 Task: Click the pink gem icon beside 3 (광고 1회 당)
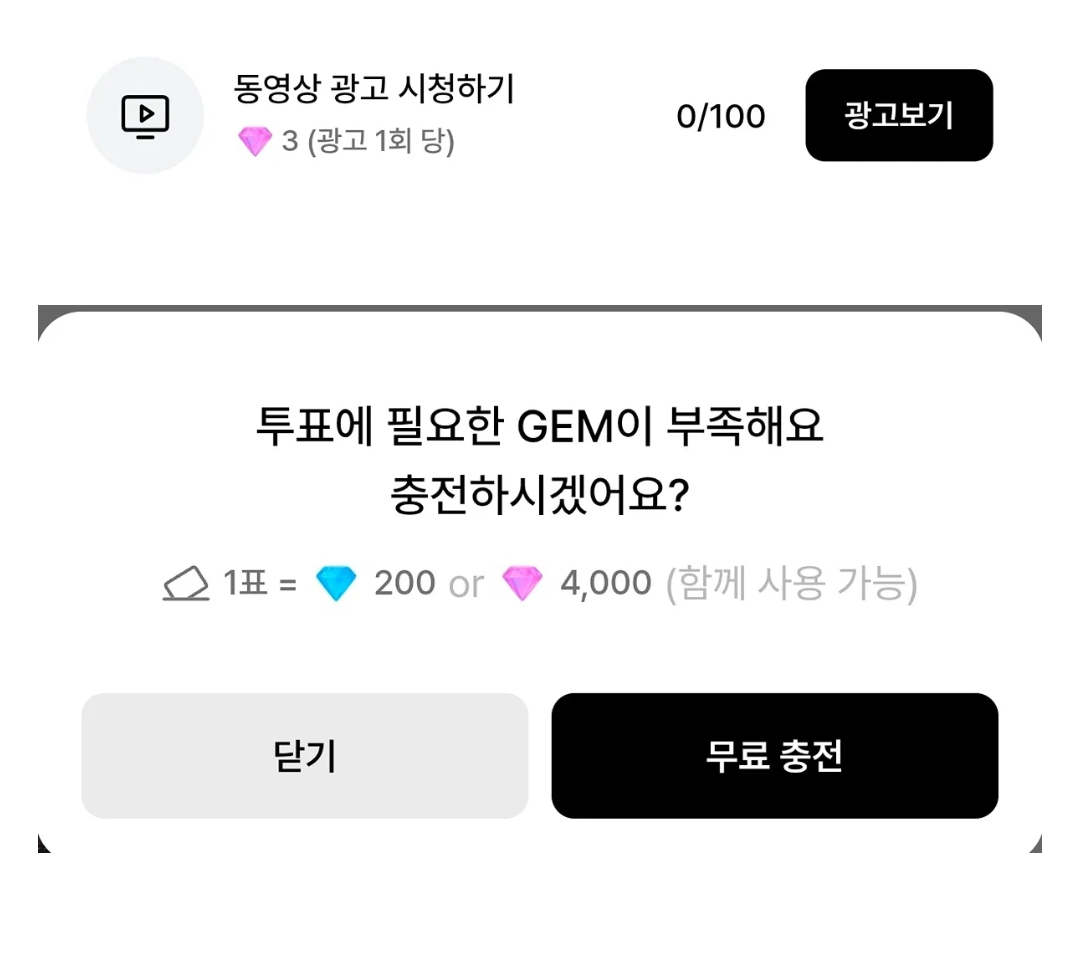point(255,141)
